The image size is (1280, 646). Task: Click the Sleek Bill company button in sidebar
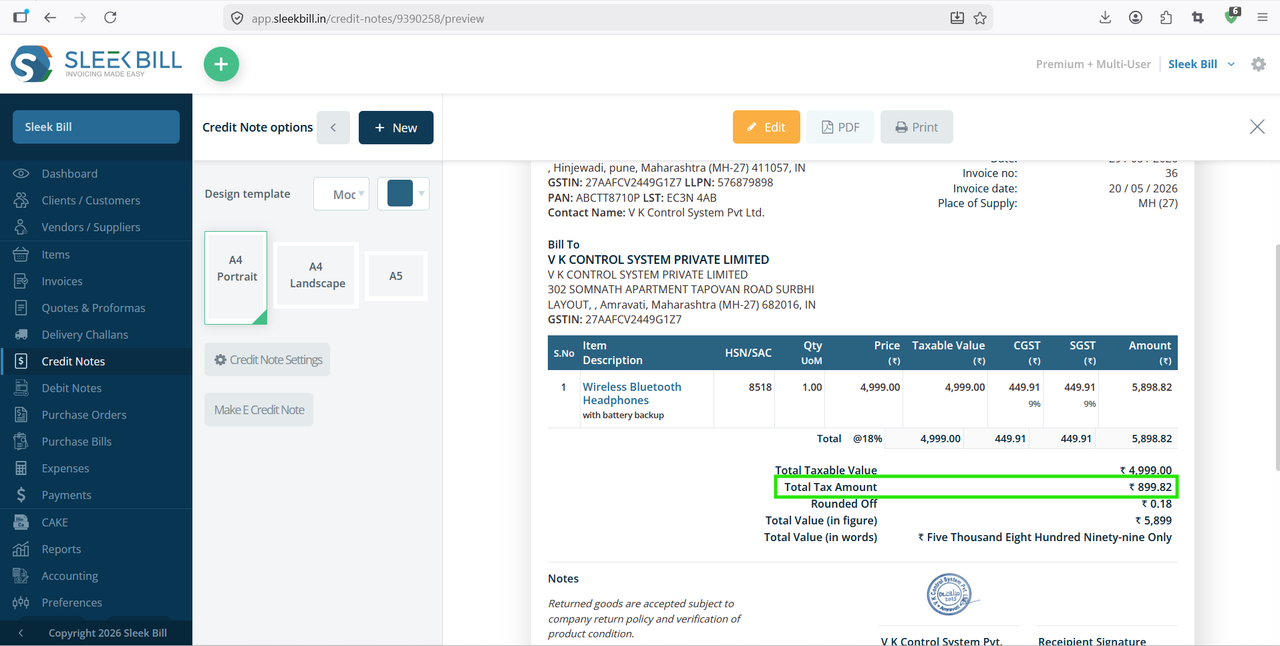[x=96, y=127]
